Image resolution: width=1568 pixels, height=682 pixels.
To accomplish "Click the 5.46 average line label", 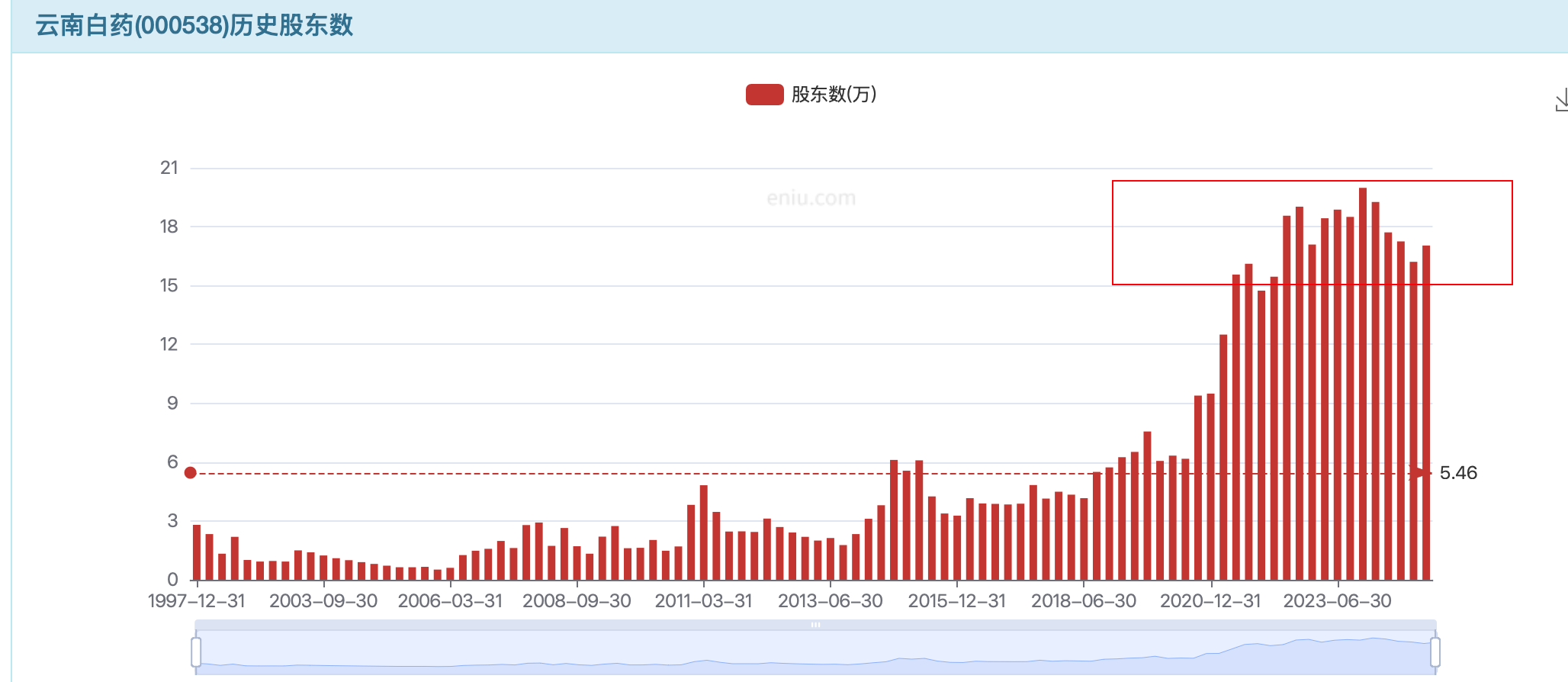I will click(1458, 473).
